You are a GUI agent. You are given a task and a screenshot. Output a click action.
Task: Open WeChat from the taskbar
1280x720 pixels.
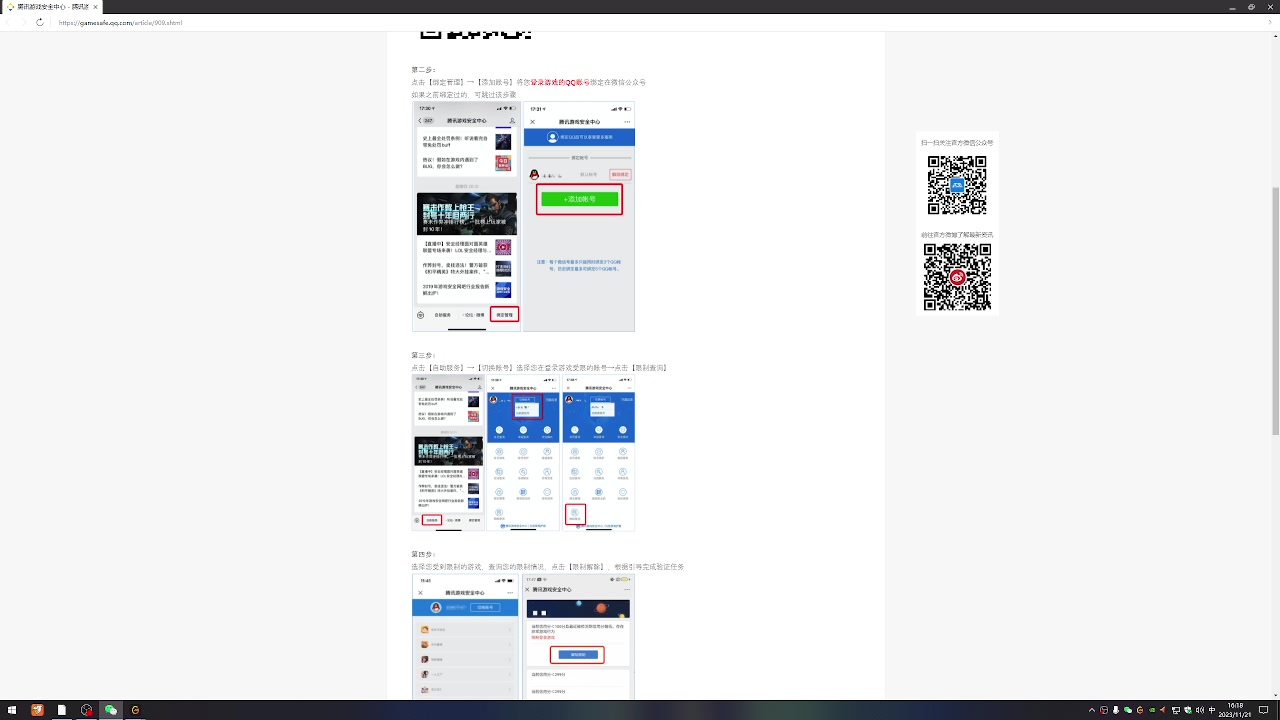click(x=111, y=710)
